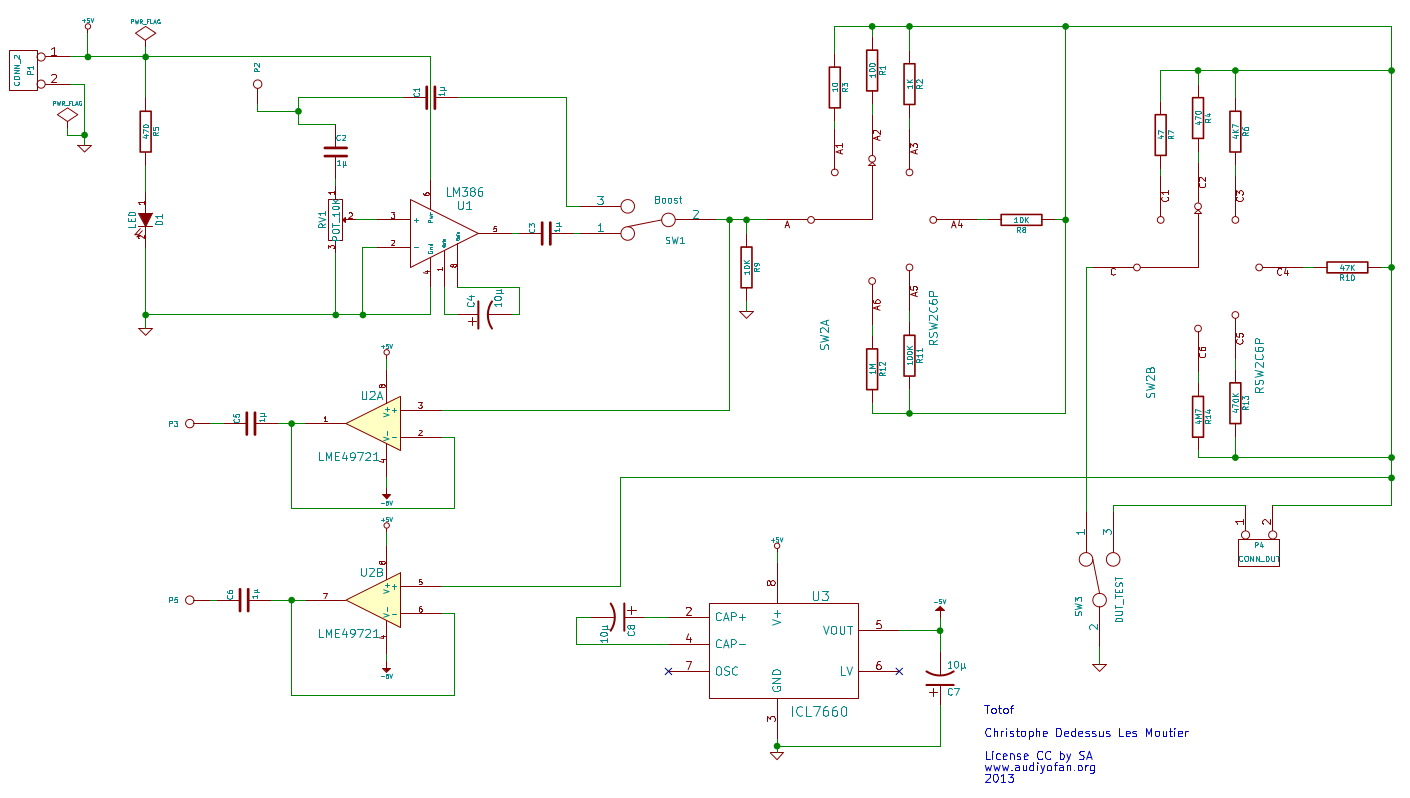Click the R13 470K resistor
This screenshot has width=1410, height=798.
point(1235,402)
